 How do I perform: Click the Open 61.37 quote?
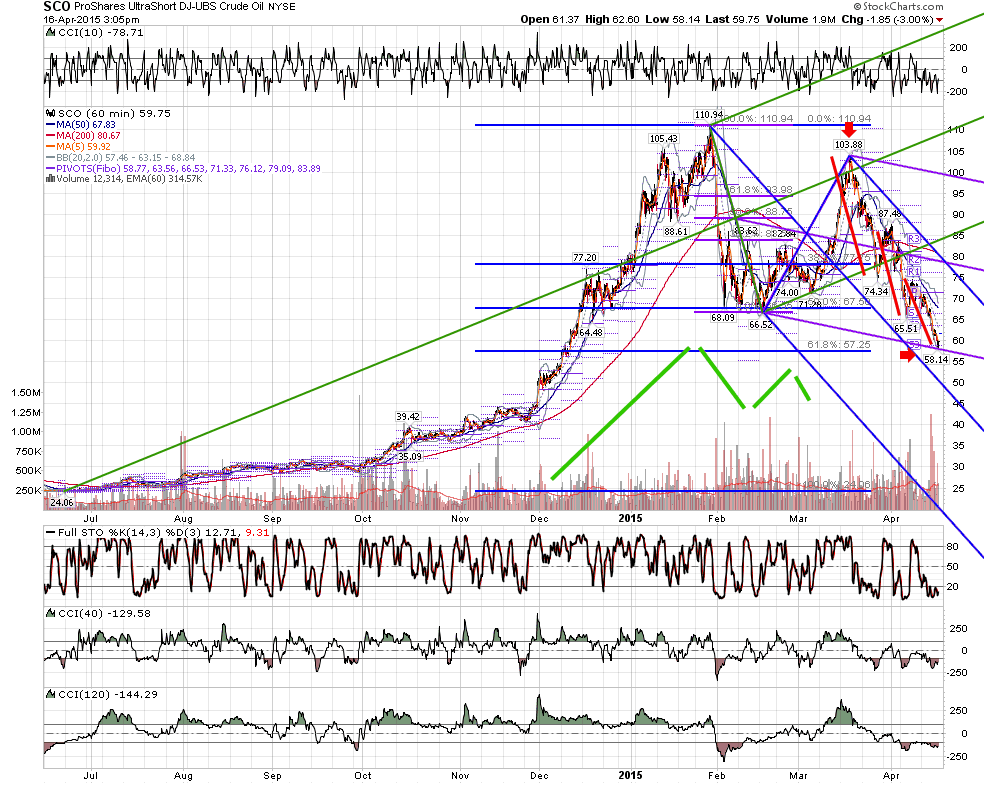(x=550, y=20)
